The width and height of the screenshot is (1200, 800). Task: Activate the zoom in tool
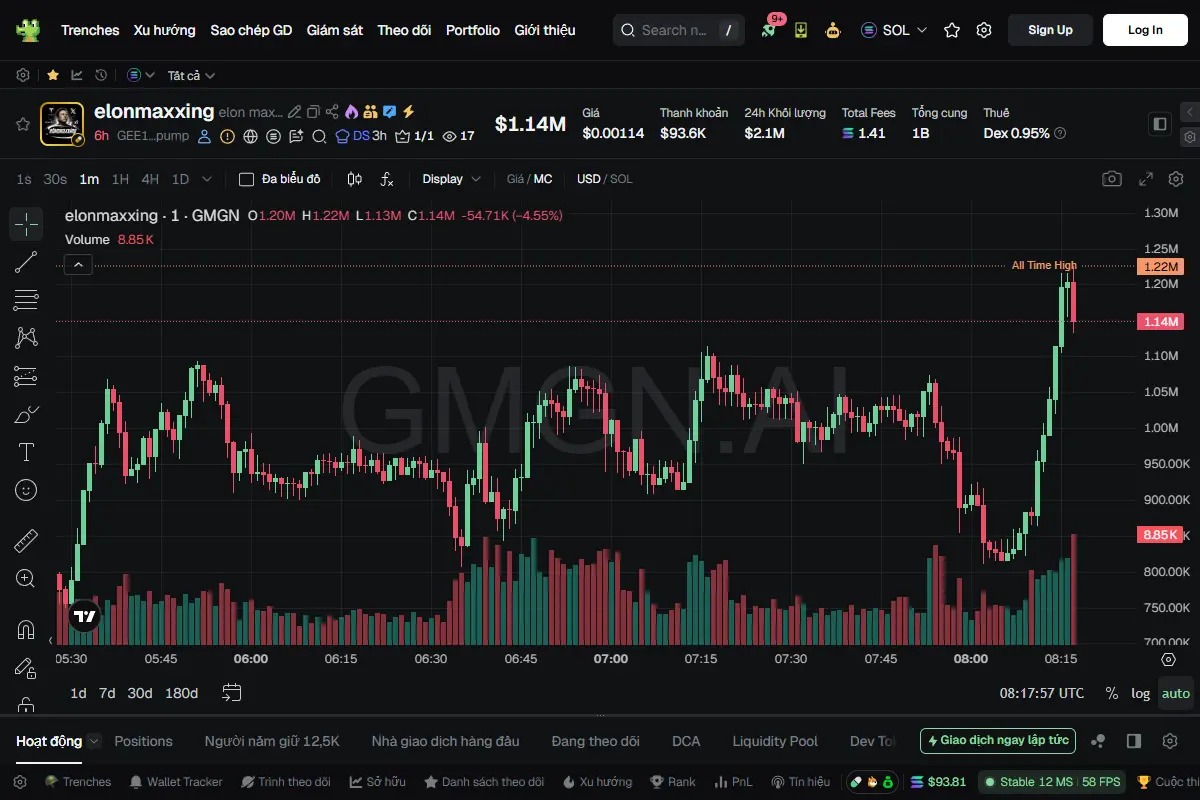(26, 578)
